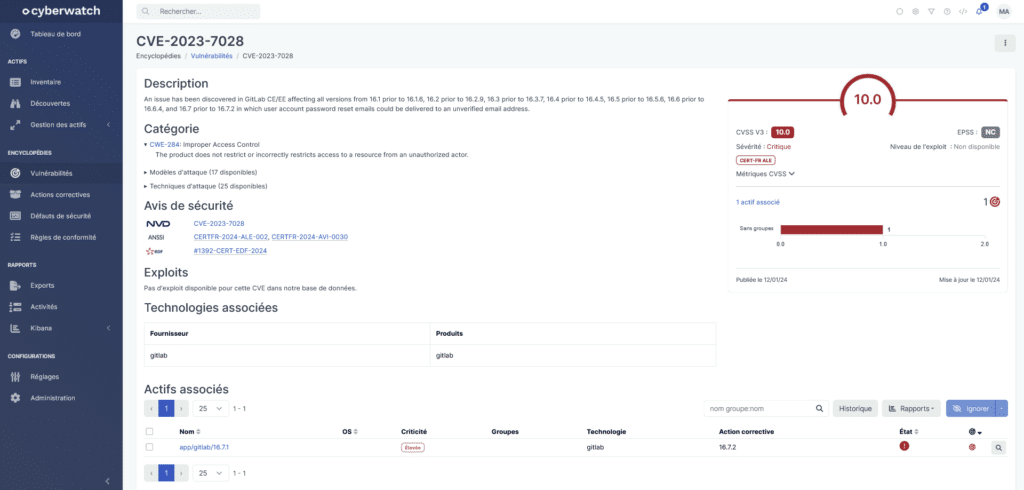
Task: Focus the Rechercher search field
Action: [x=198, y=11]
